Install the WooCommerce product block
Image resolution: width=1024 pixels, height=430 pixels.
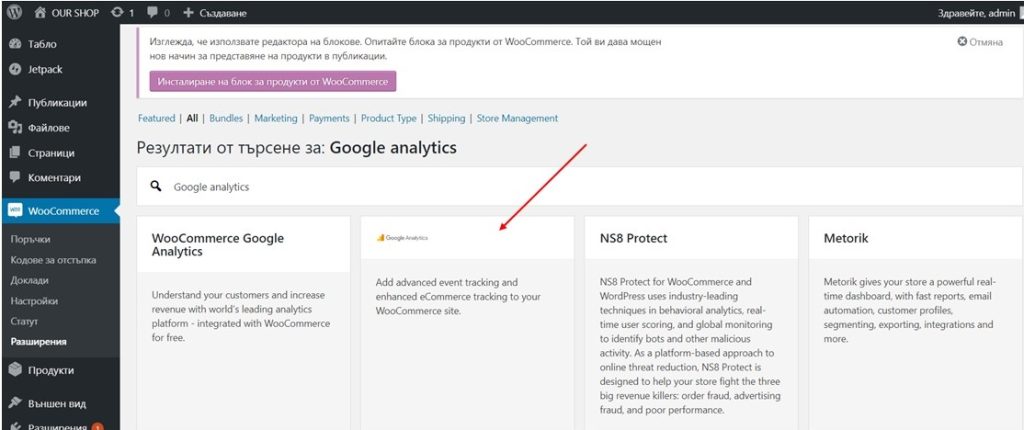[x=273, y=82]
